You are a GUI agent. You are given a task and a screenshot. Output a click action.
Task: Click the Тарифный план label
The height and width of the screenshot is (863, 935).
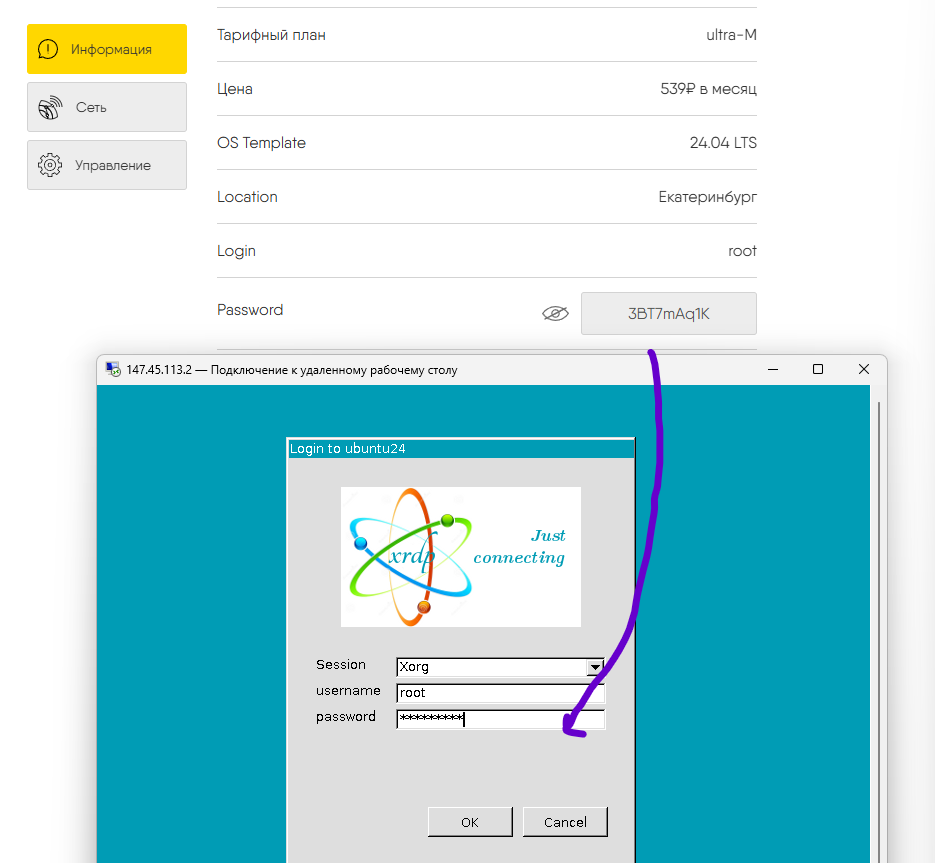click(271, 35)
